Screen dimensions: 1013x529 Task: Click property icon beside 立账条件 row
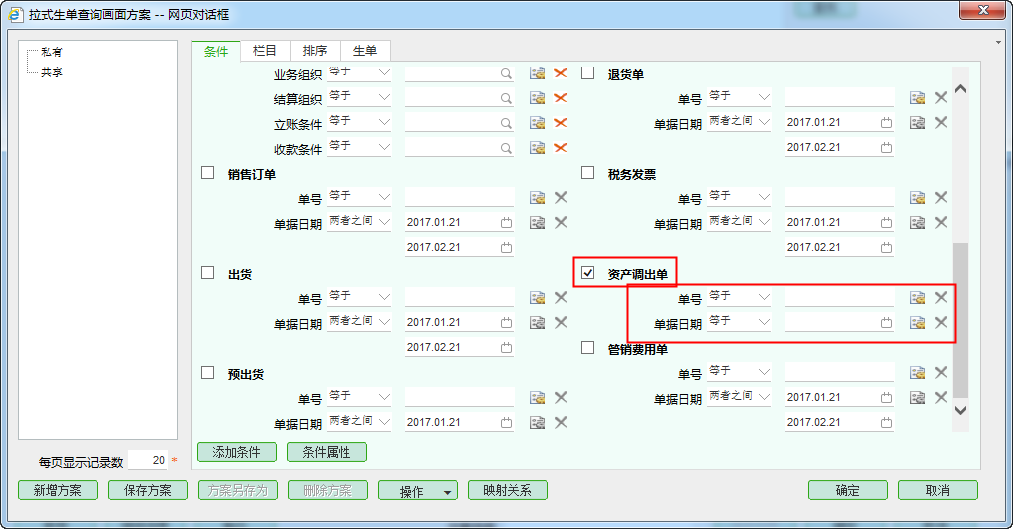click(x=537, y=123)
